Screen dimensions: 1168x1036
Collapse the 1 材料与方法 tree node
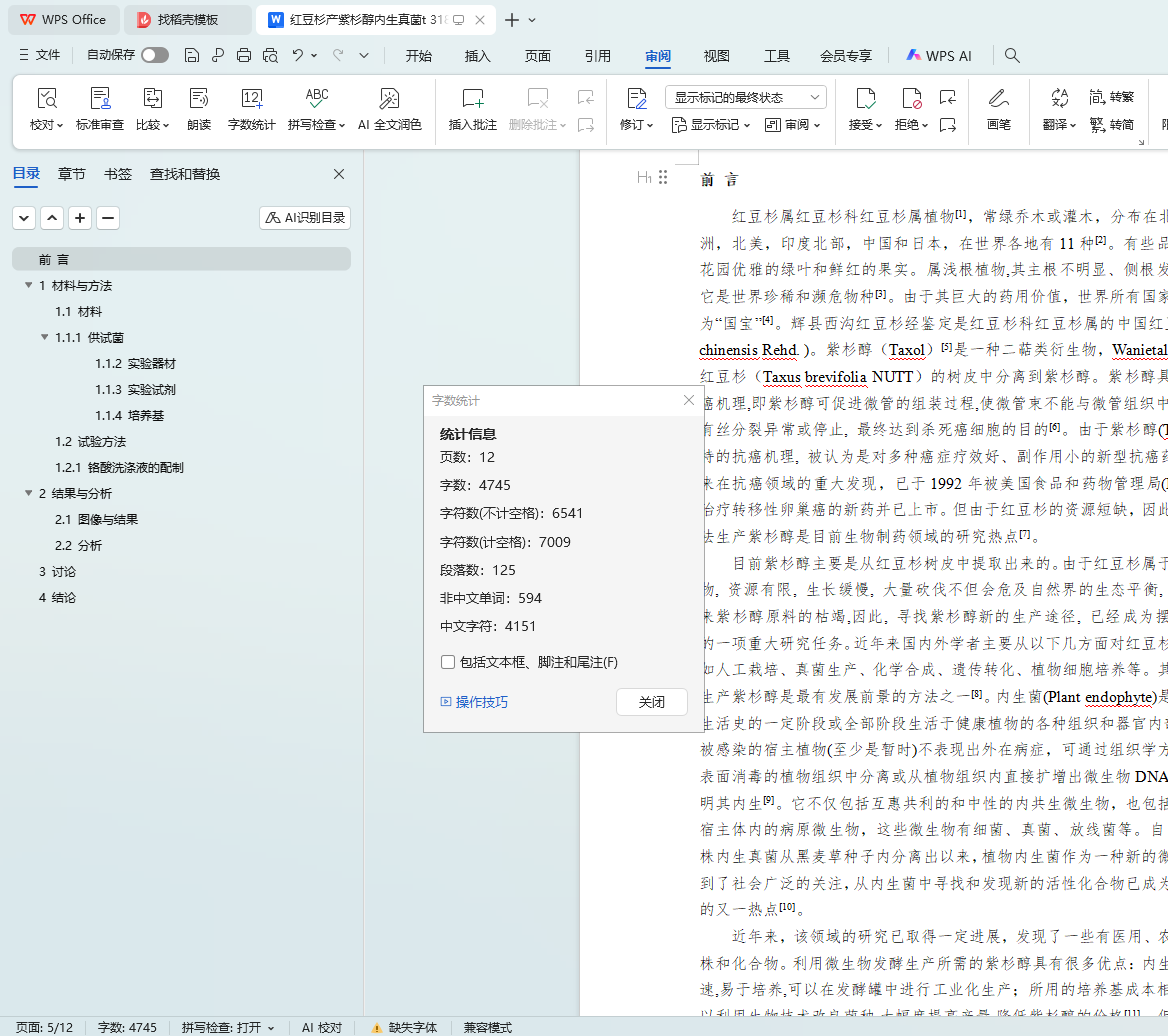coord(28,285)
